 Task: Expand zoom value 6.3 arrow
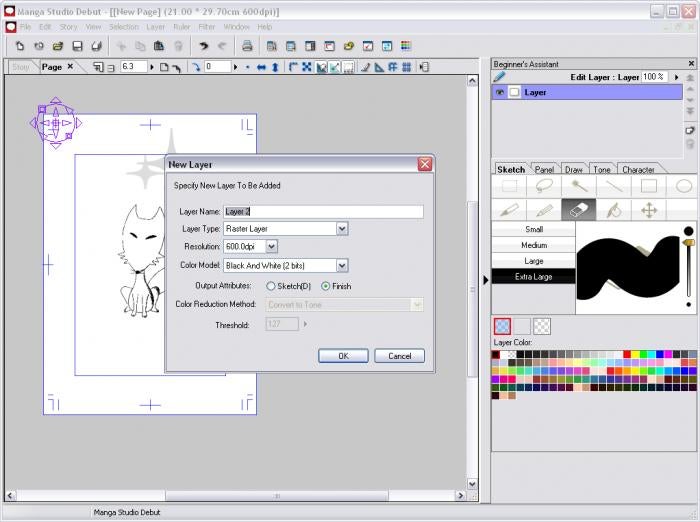(152, 67)
